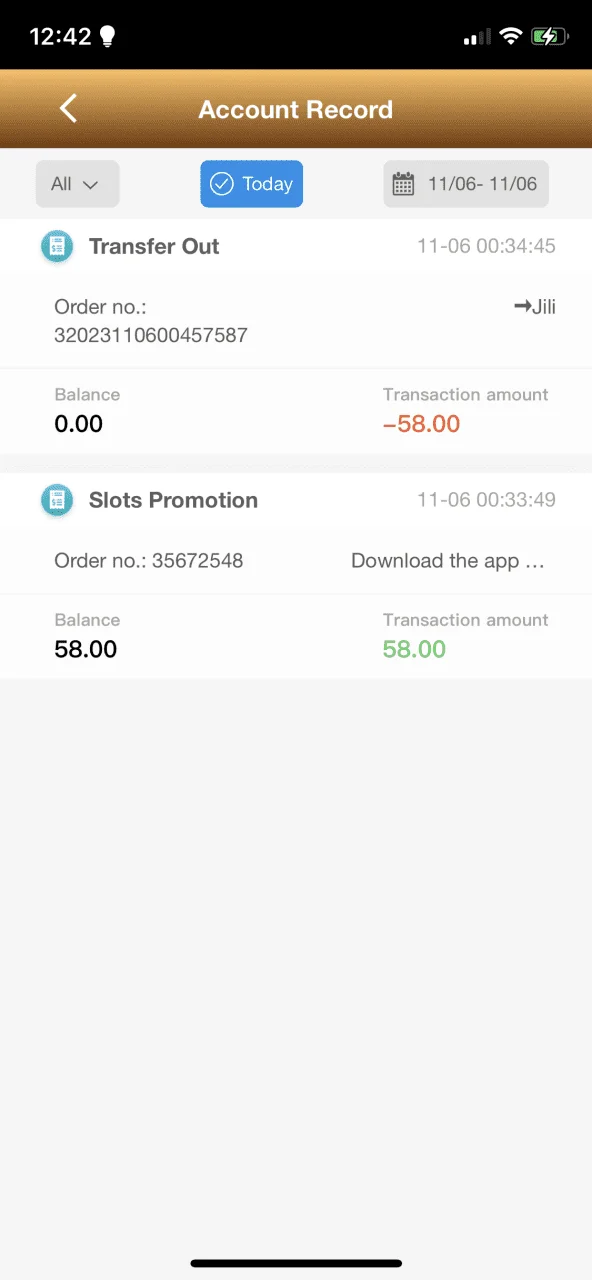Tap the −58.00 transaction amount
This screenshot has height=1280, width=592.
pos(422,424)
